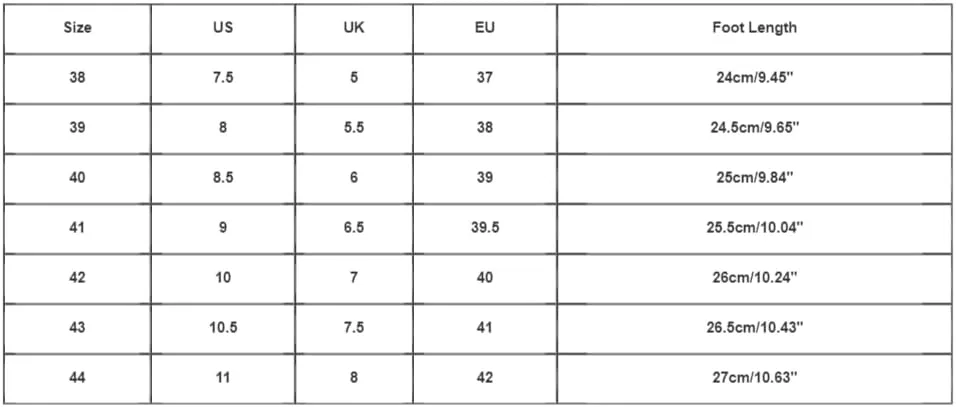Click the UK column header

[354, 28]
